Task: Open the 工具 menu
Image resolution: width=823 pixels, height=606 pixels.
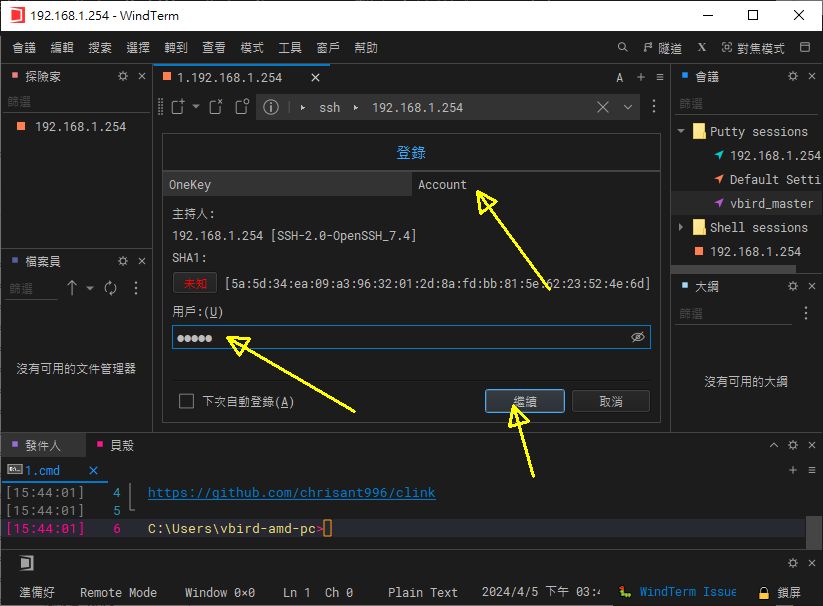Action: (x=290, y=48)
